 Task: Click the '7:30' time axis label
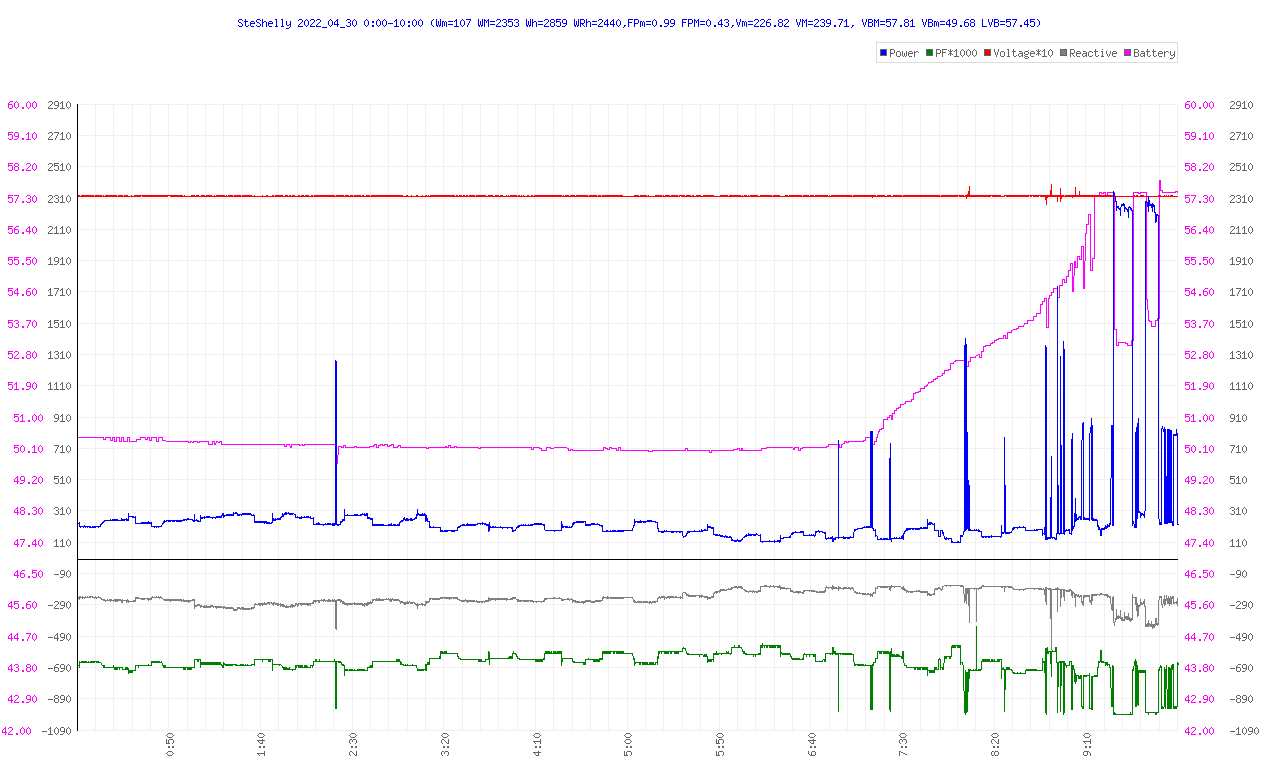904,746
